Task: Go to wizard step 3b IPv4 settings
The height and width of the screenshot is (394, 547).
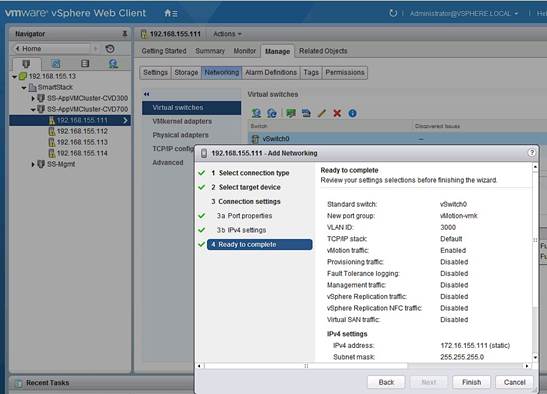Action: click(241, 230)
